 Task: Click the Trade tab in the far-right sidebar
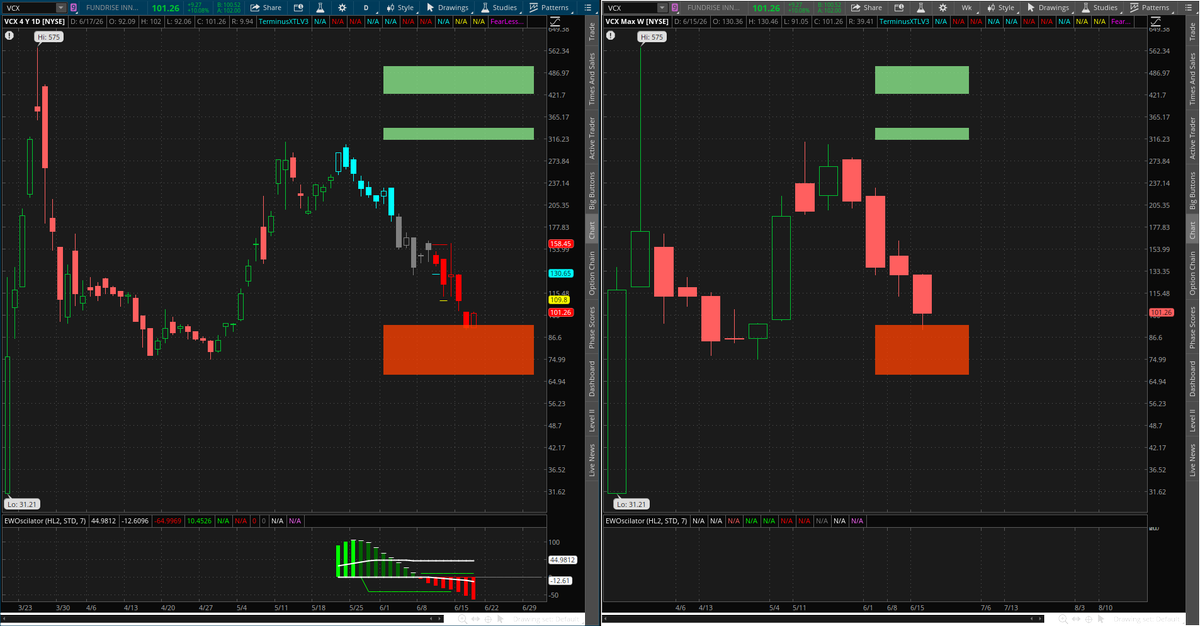[1192, 32]
